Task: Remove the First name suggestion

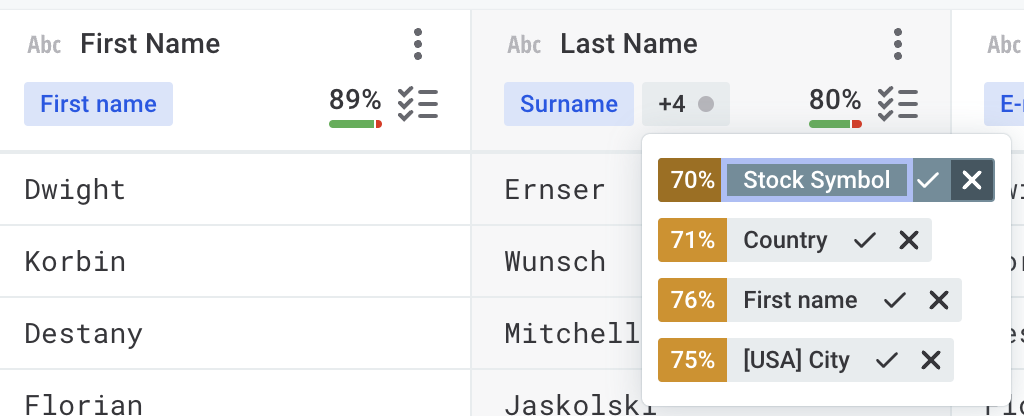Action: 939,300
